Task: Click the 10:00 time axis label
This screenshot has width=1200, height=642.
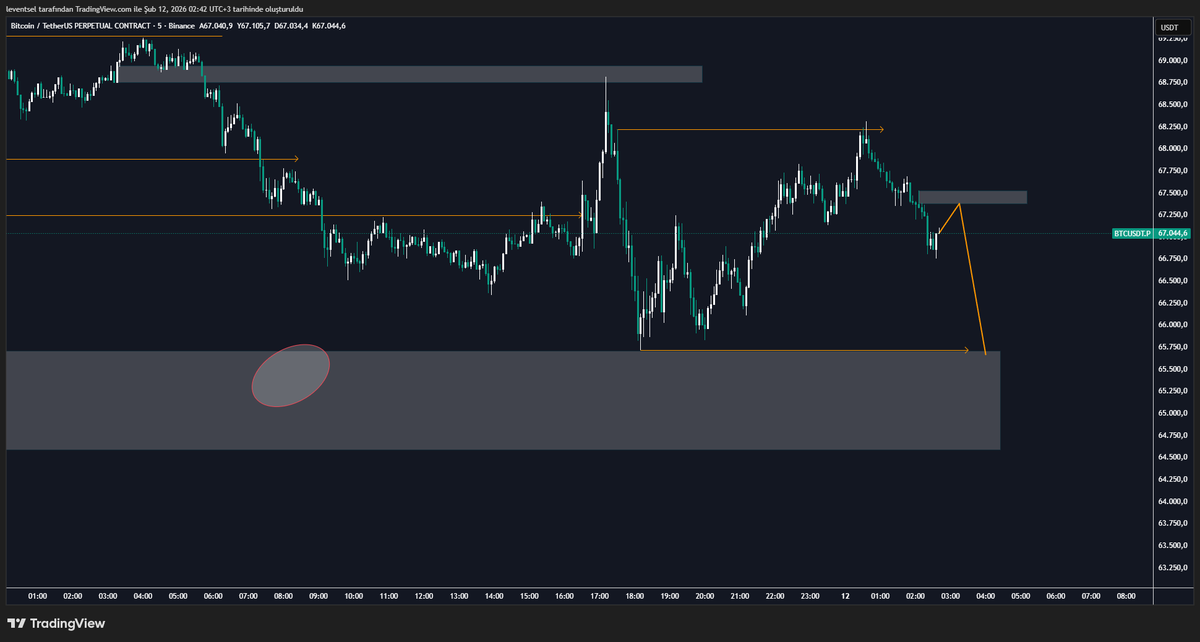Action: click(353, 596)
